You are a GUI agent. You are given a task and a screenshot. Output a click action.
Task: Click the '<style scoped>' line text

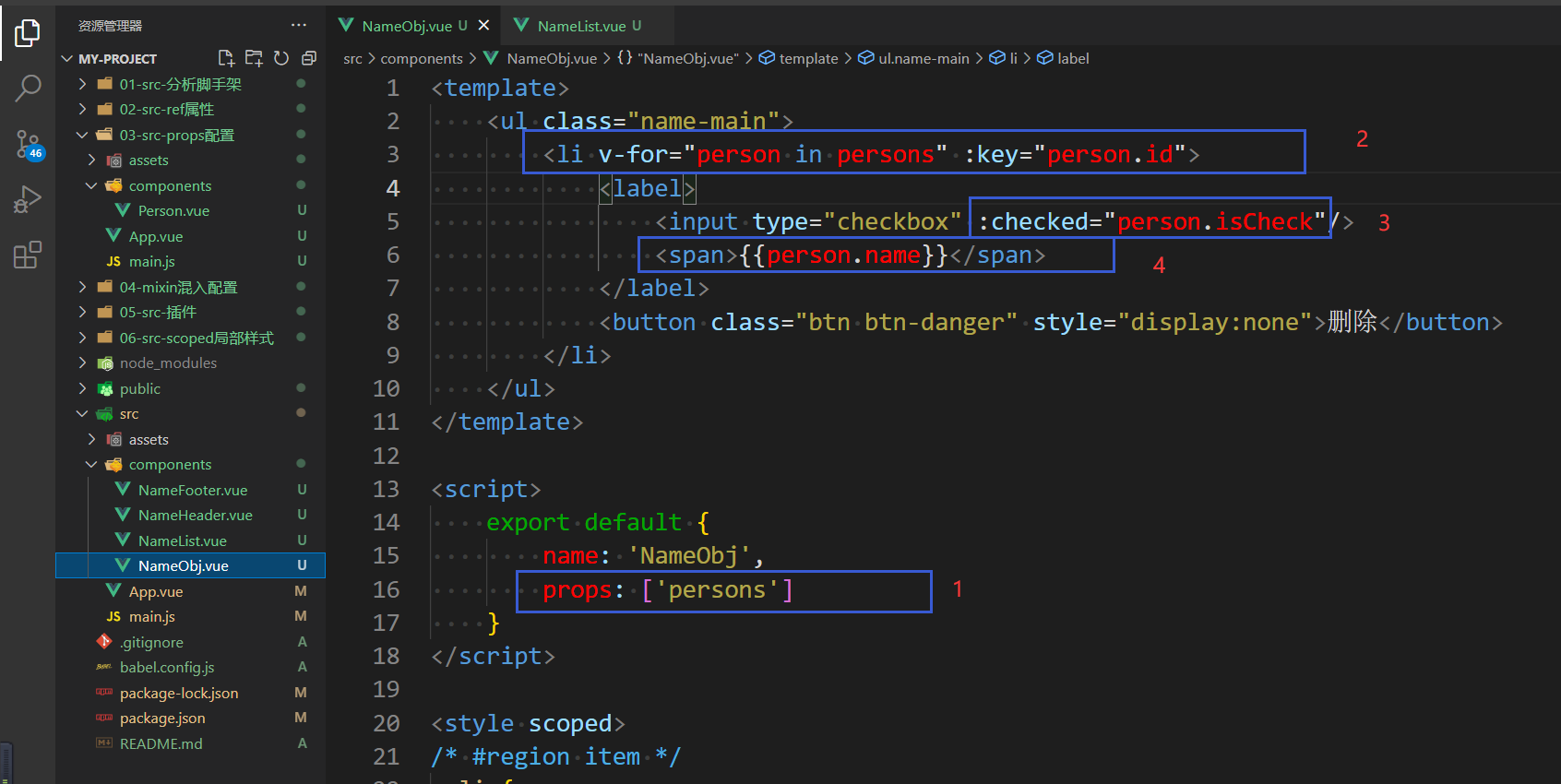tap(528, 723)
